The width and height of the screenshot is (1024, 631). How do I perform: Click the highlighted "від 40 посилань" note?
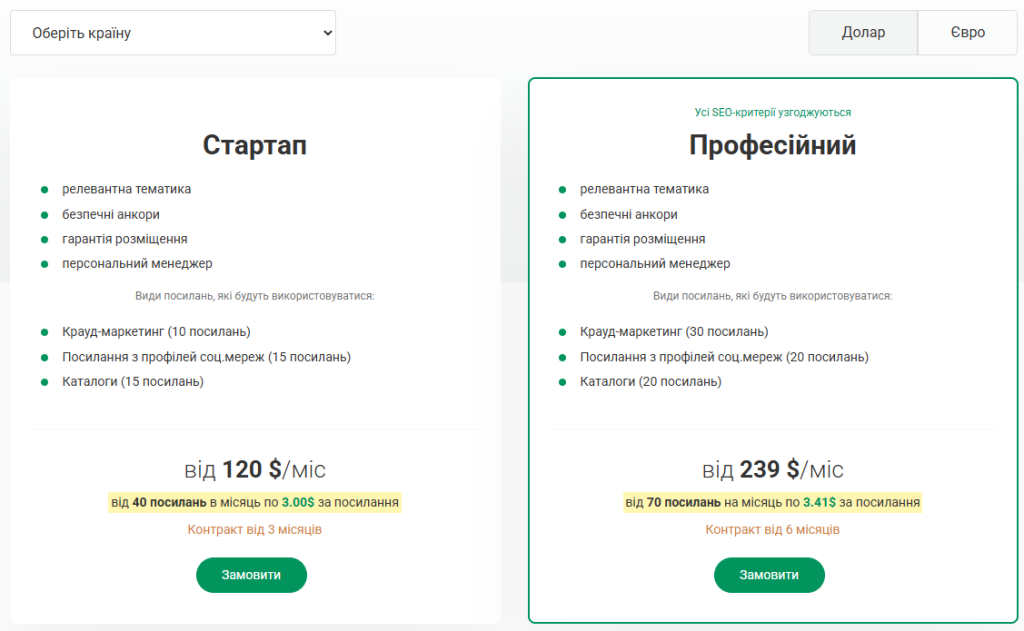(x=255, y=502)
